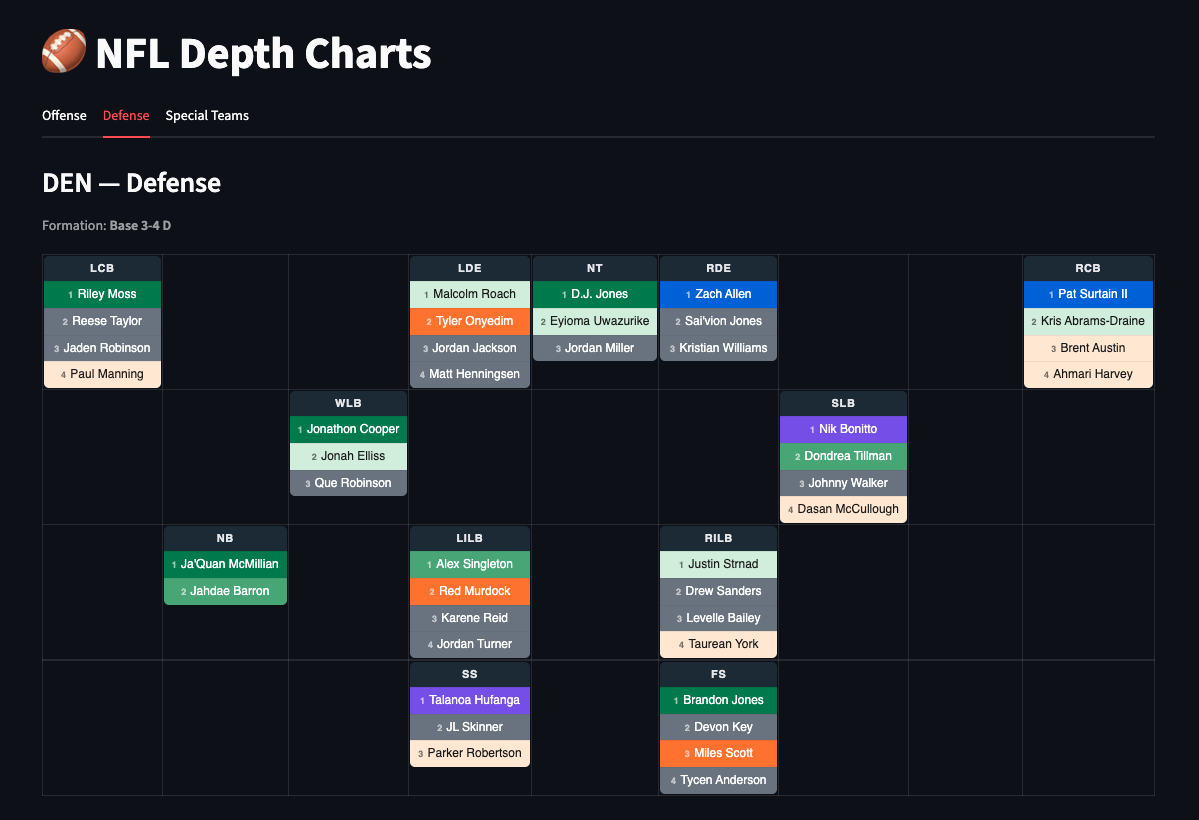Click Jonathon Cooper at WLB
1199x820 pixels.
(348, 429)
